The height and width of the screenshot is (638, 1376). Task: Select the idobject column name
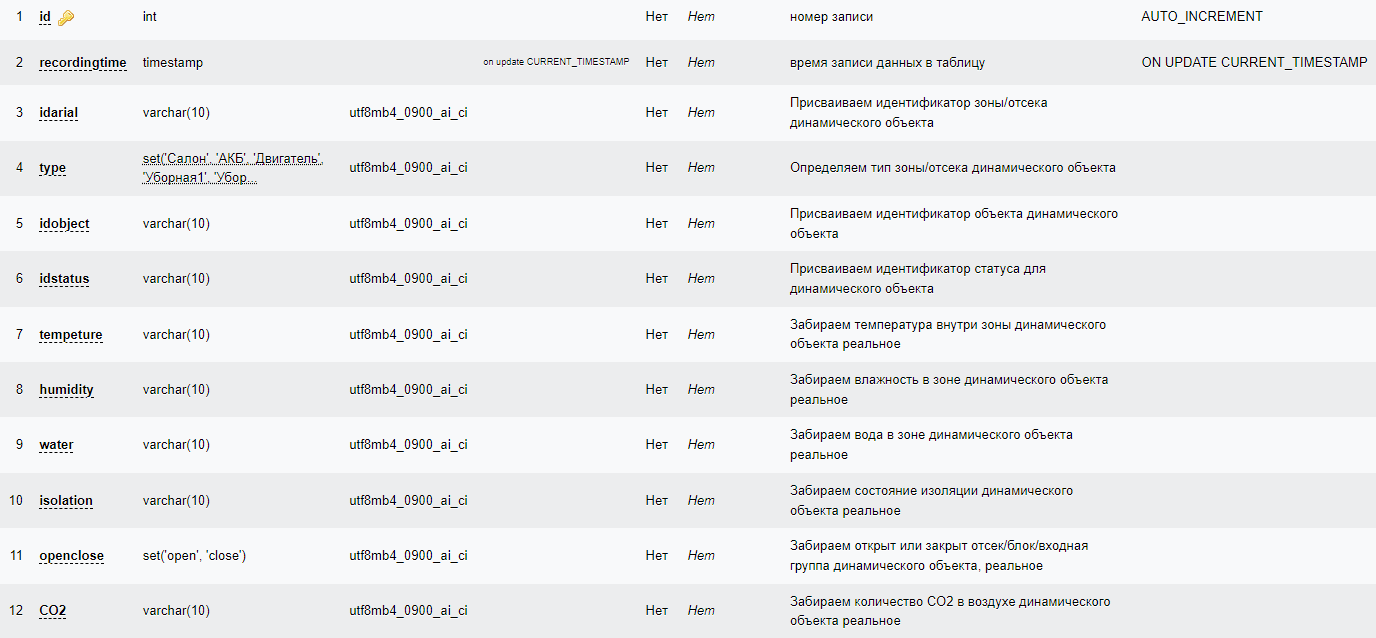(x=64, y=223)
